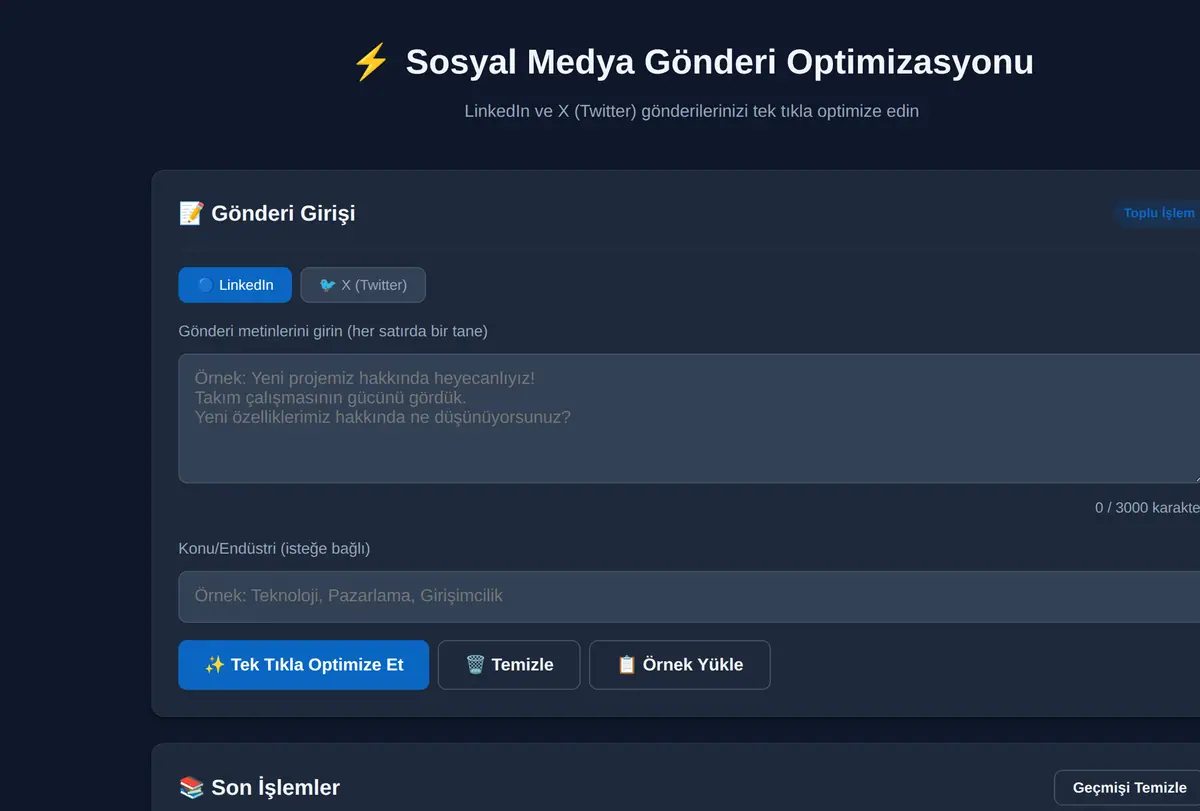Click the Konu/Endüstri (isteğe bağlı) label
Image resolution: width=1200 pixels, height=811 pixels.
click(274, 549)
